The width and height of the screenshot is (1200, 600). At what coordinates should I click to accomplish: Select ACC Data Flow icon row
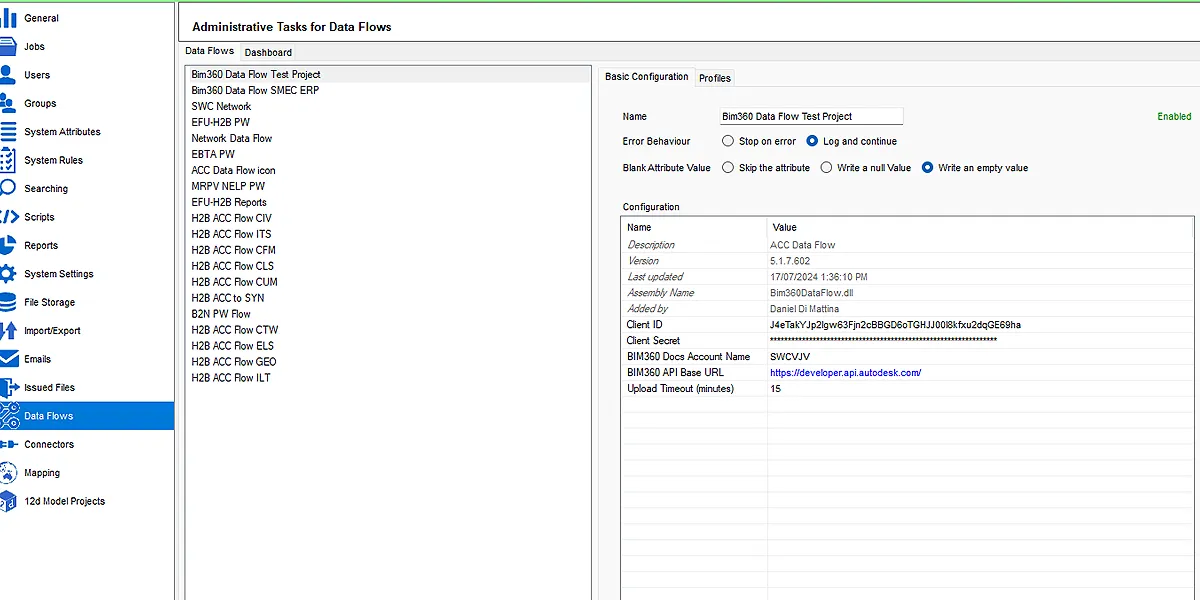388,170
